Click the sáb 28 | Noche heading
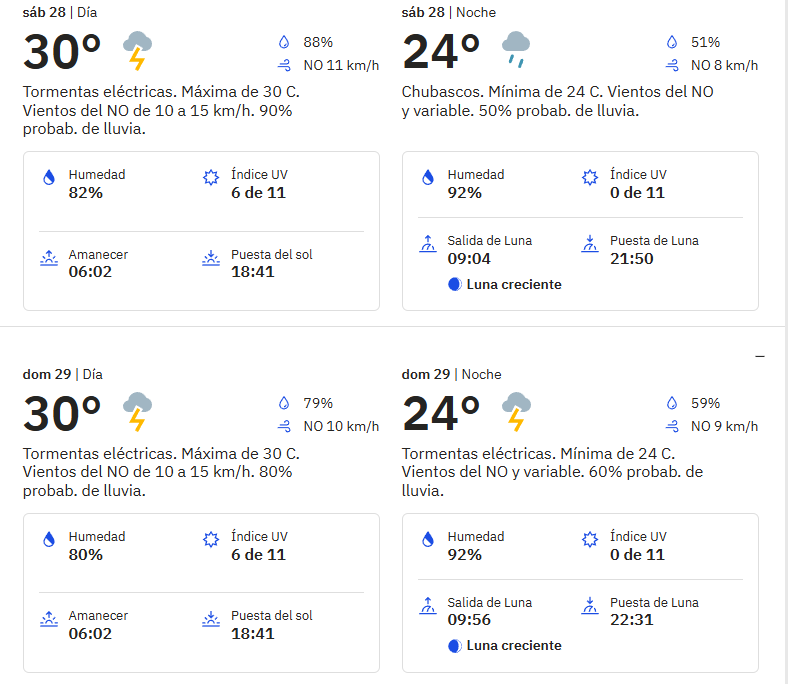Screen dimensions: 788x684 [x=448, y=13]
